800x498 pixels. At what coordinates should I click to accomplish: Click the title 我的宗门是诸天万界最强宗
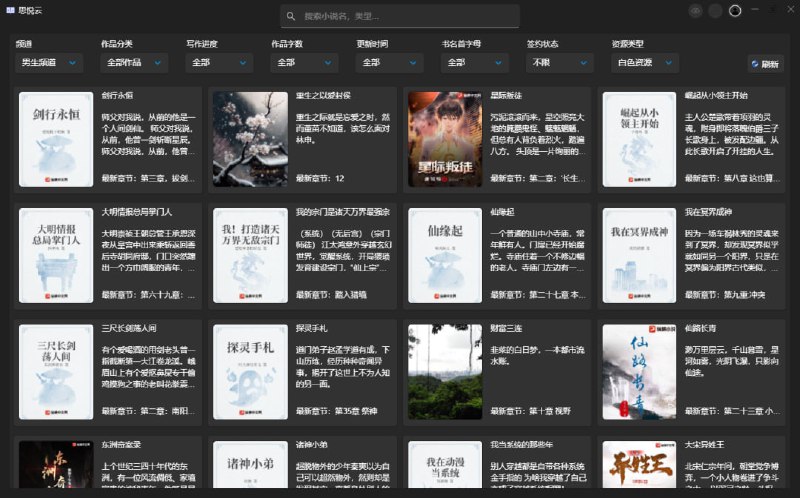(x=343, y=212)
